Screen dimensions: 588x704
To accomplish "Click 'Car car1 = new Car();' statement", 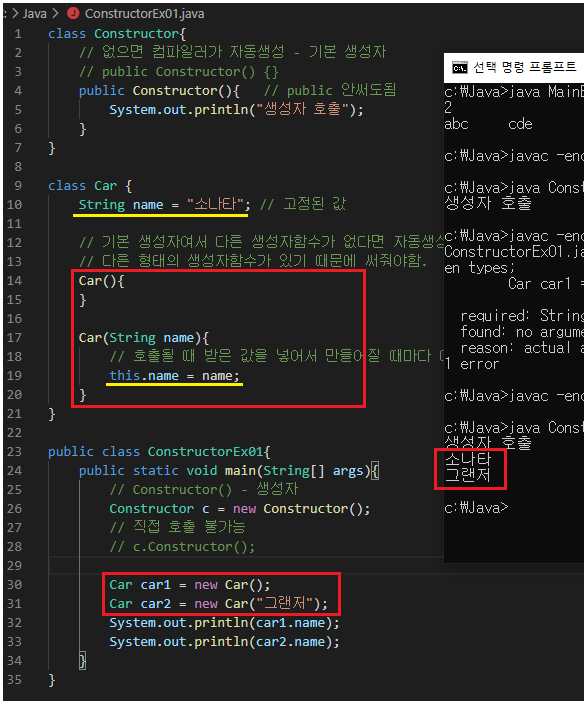I will [190, 585].
